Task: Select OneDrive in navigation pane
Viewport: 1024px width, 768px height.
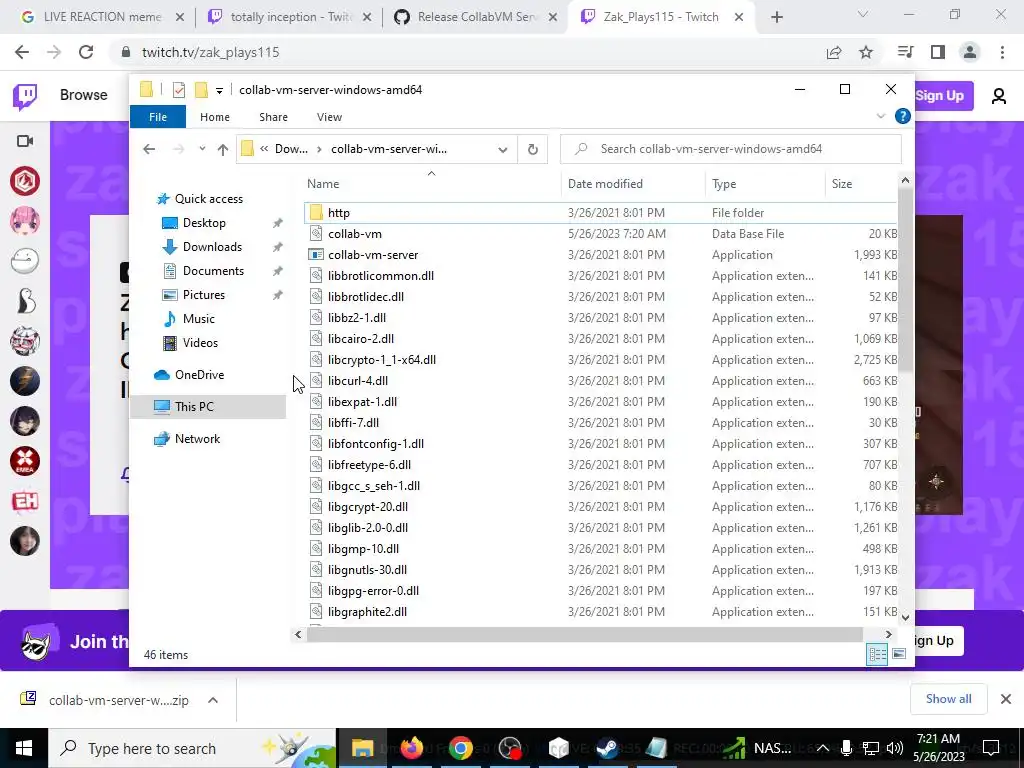Action: (x=199, y=375)
